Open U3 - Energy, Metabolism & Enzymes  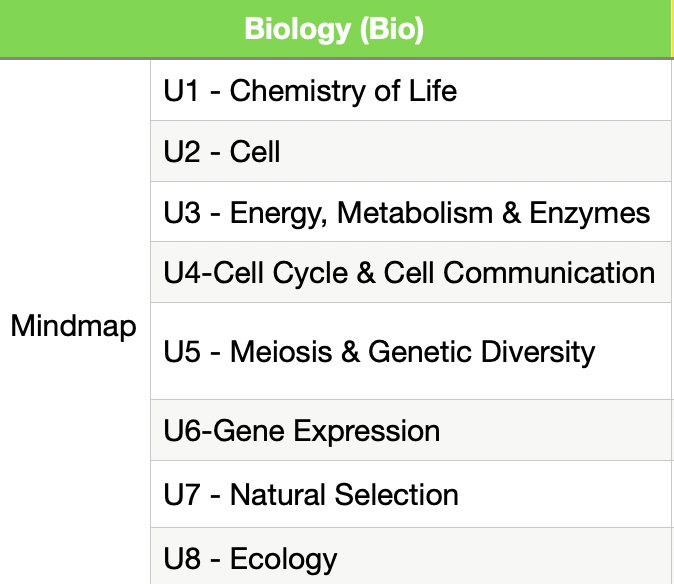[x=406, y=212]
